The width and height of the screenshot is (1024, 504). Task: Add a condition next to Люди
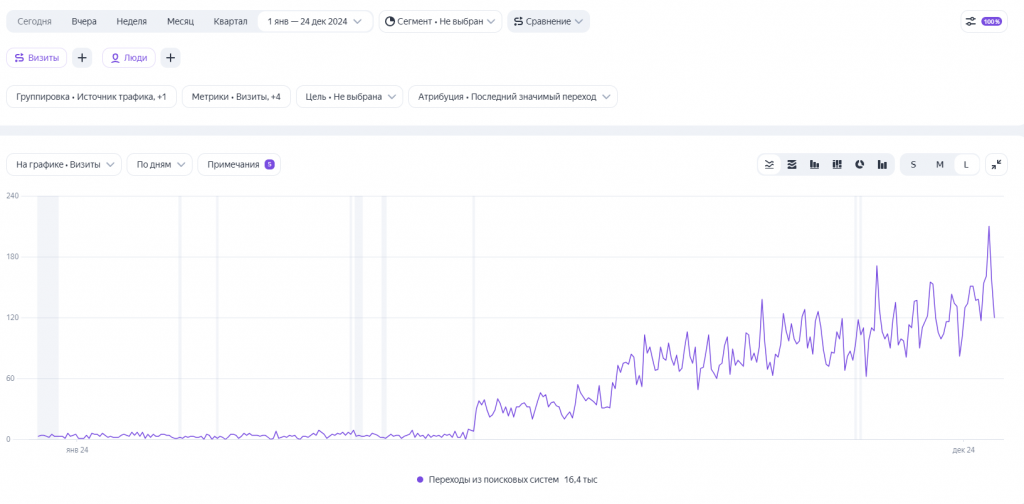[x=170, y=57]
